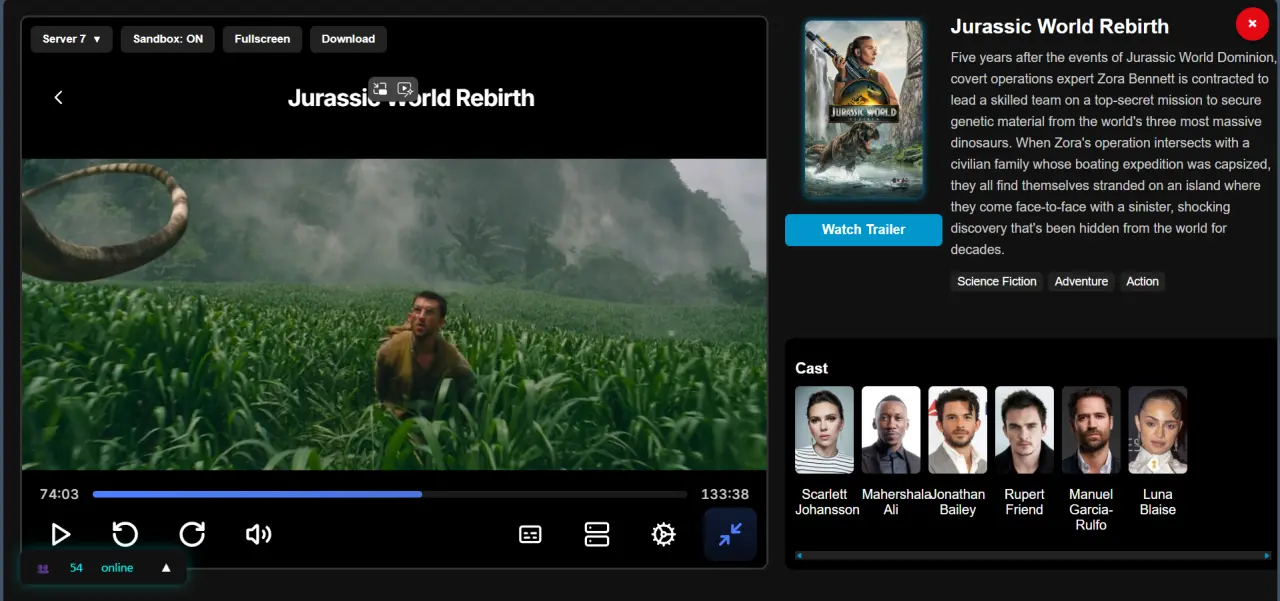Image resolution: width=1280 pixels, height=601 pixels.
Task: Exit fullscreen with the shrink-arrows icon
Action: pyautogui.click(x=730, y=535)
